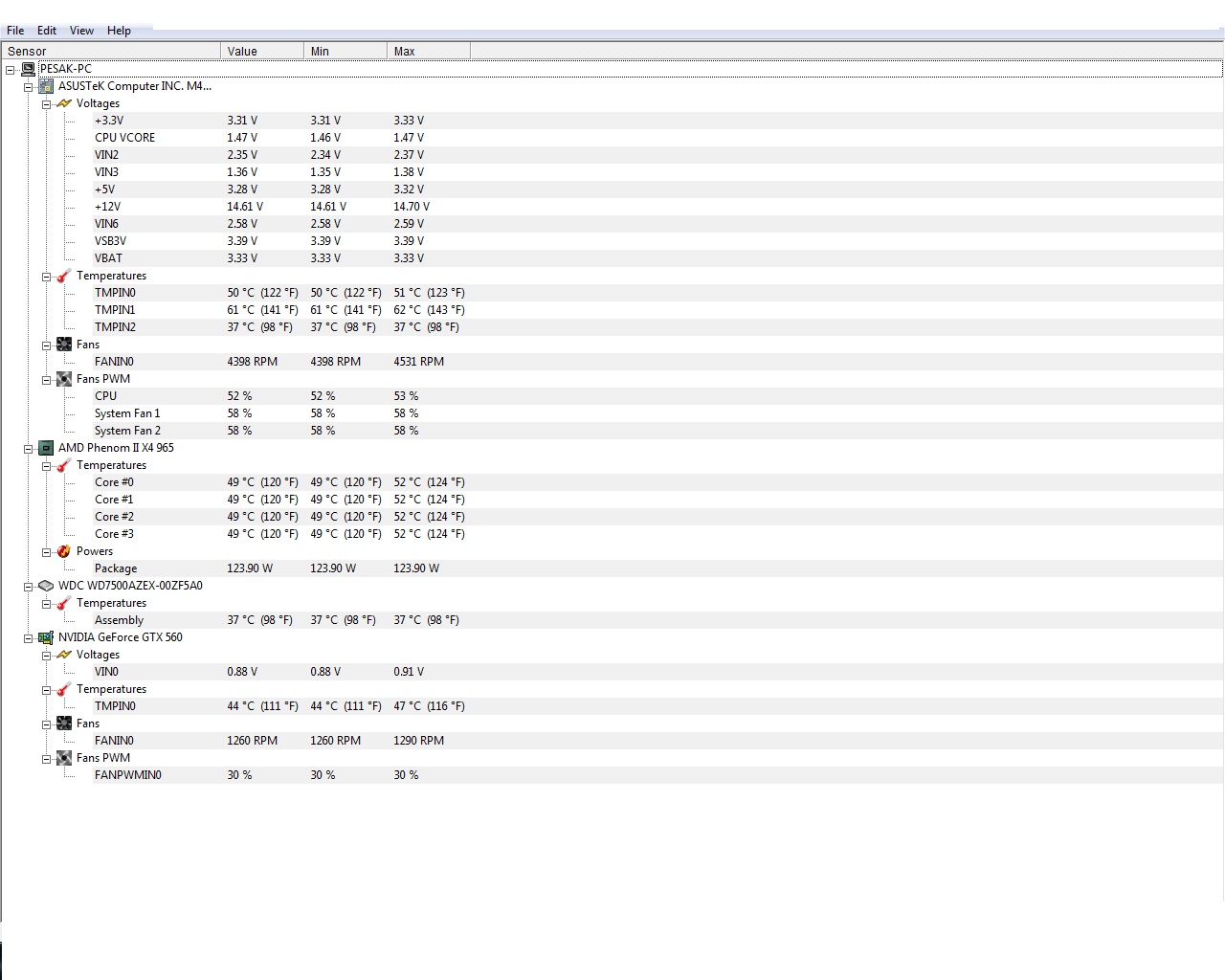Collapse the NVIDIA GeForce GTX 560 node
Image resolution: width=1225 pixels, height=980 pixels.
pos(28,637)
